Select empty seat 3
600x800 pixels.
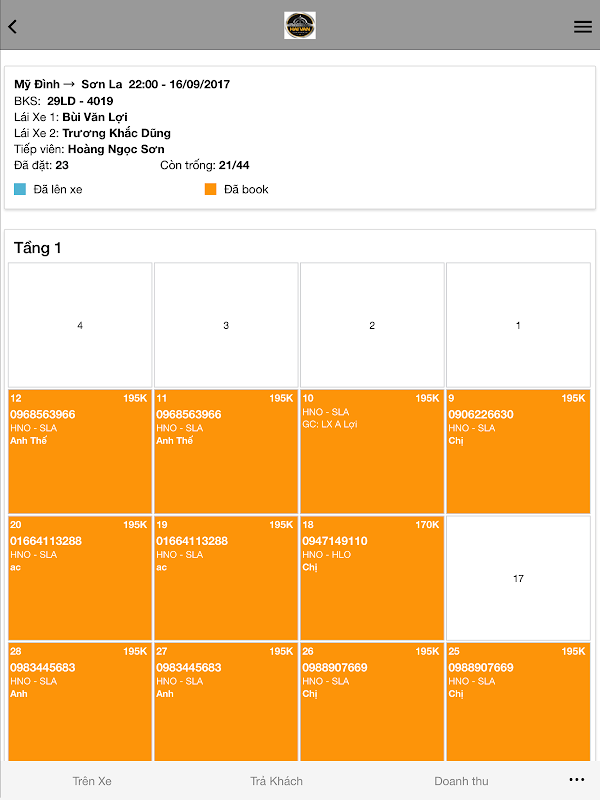226,325
